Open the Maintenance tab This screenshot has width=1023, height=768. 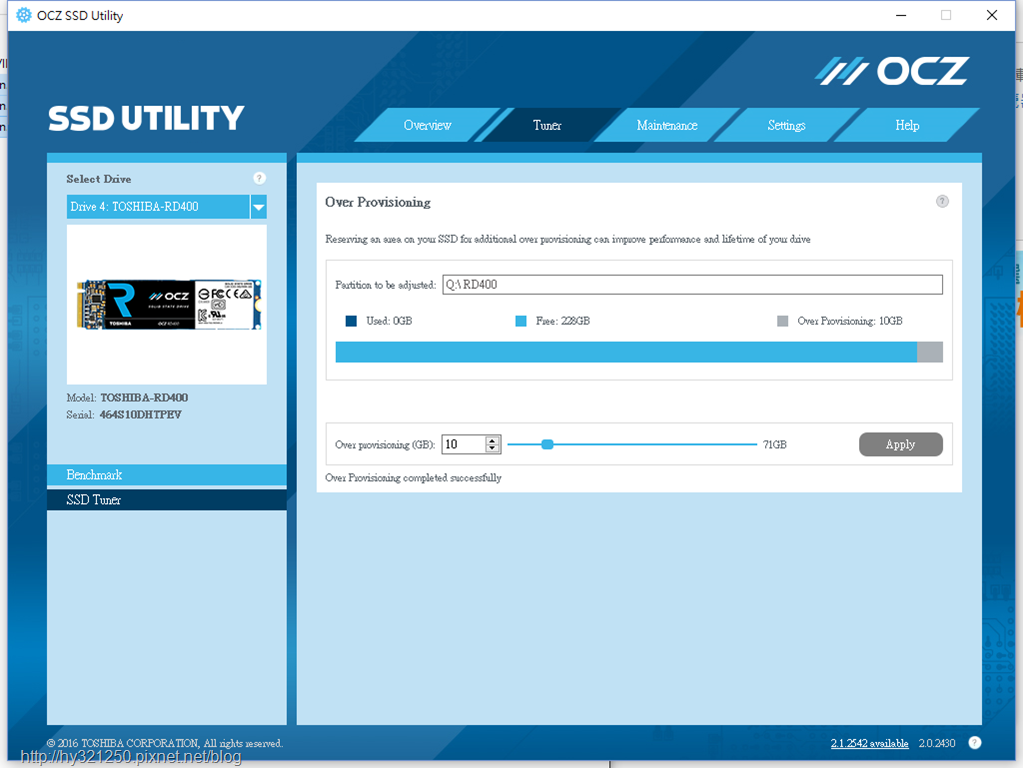[667, 125]
